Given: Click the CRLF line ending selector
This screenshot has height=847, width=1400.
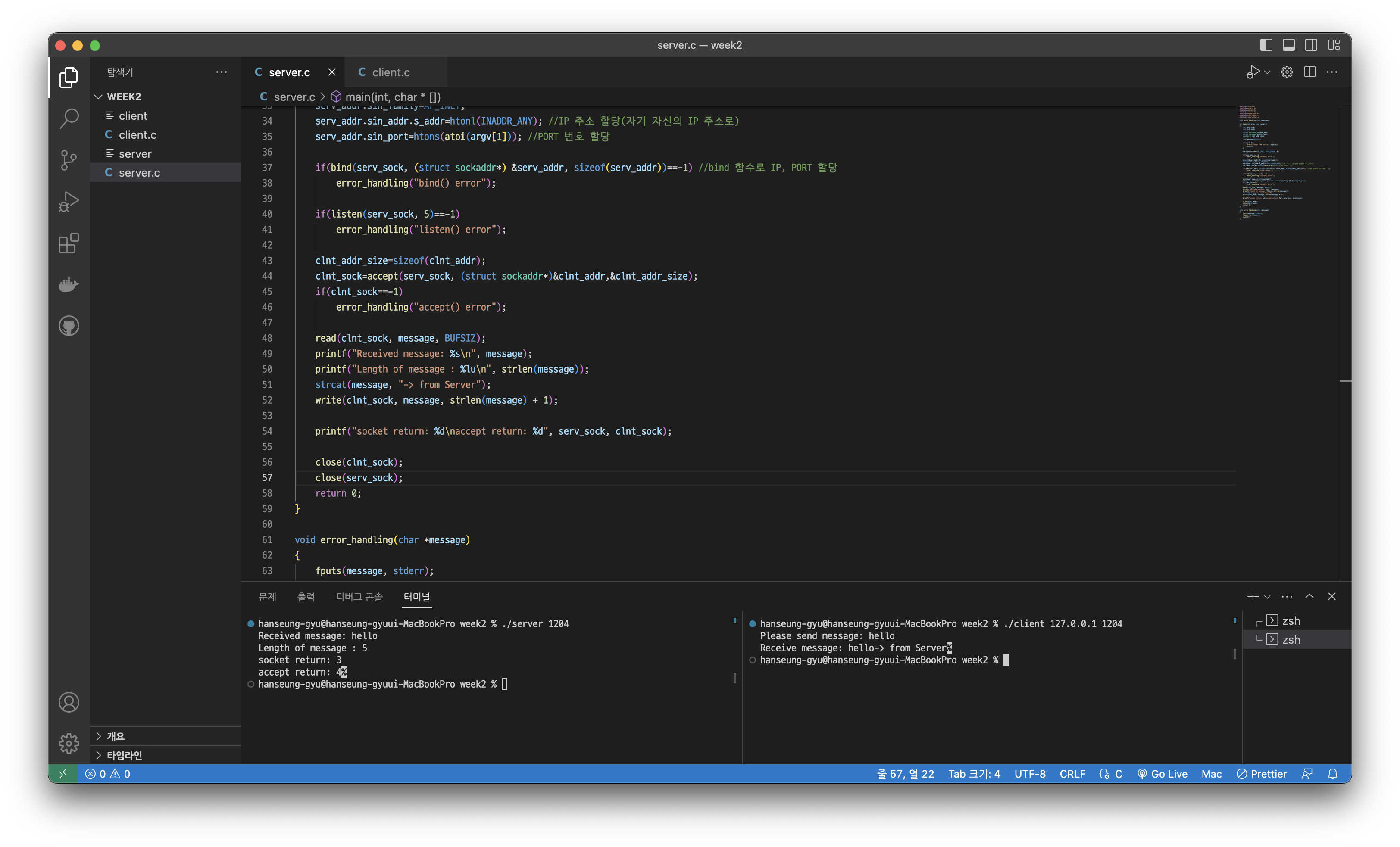Looking at the screenshot, I should pyautogui.click(x=1072, y=774).
